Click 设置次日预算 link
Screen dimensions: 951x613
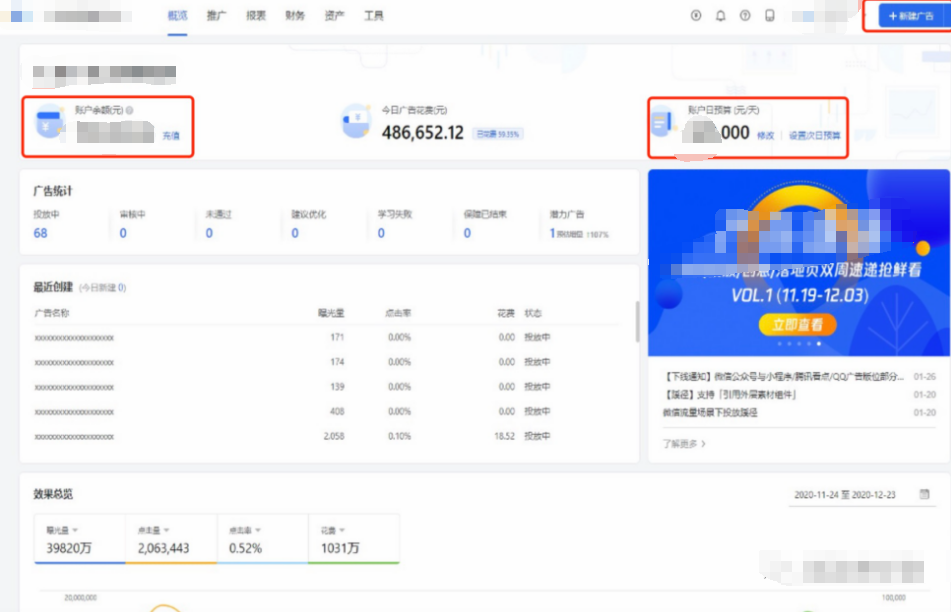[x=815, y=135]
